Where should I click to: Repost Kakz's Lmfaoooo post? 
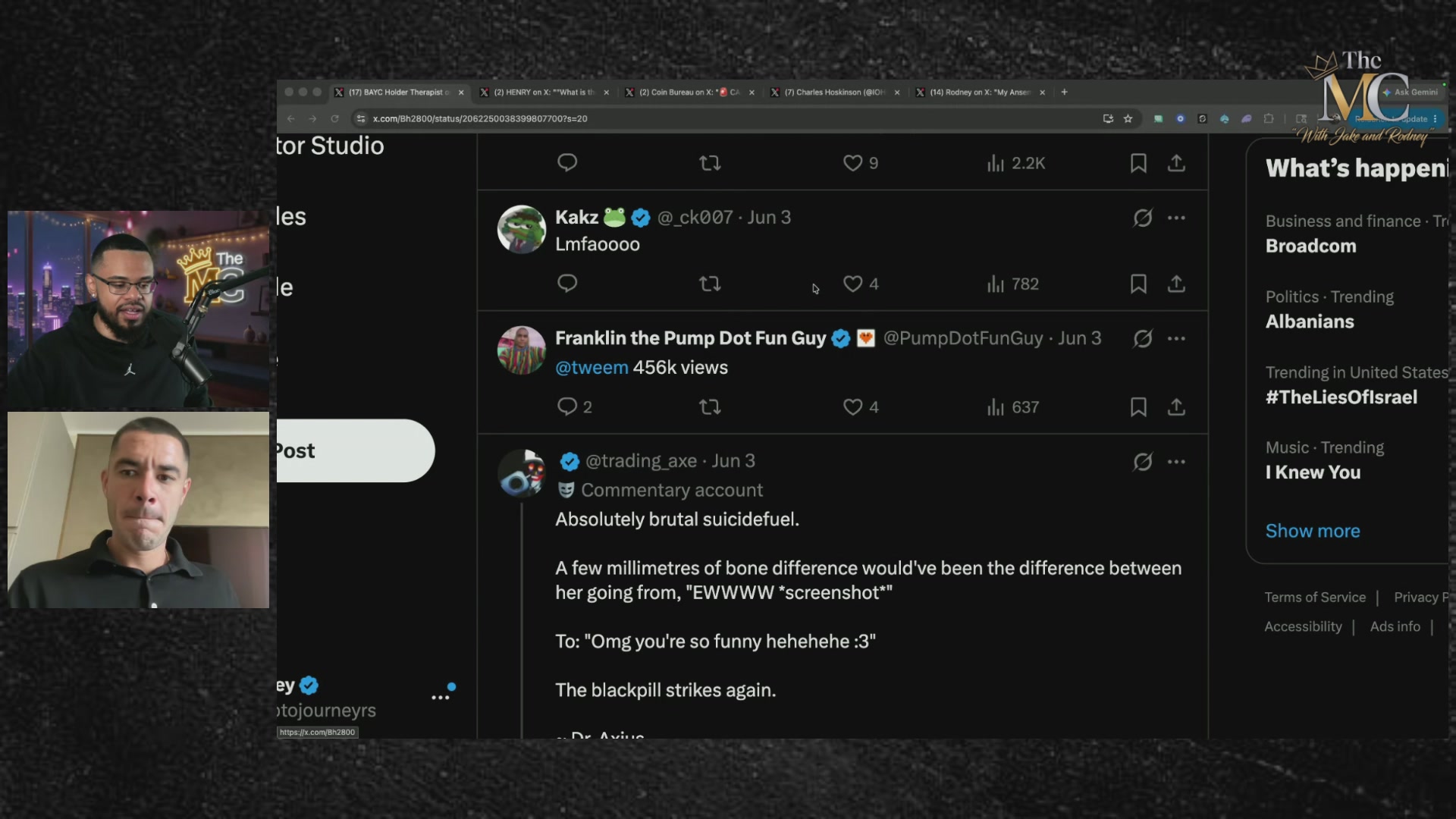click(x=710, y=284)
